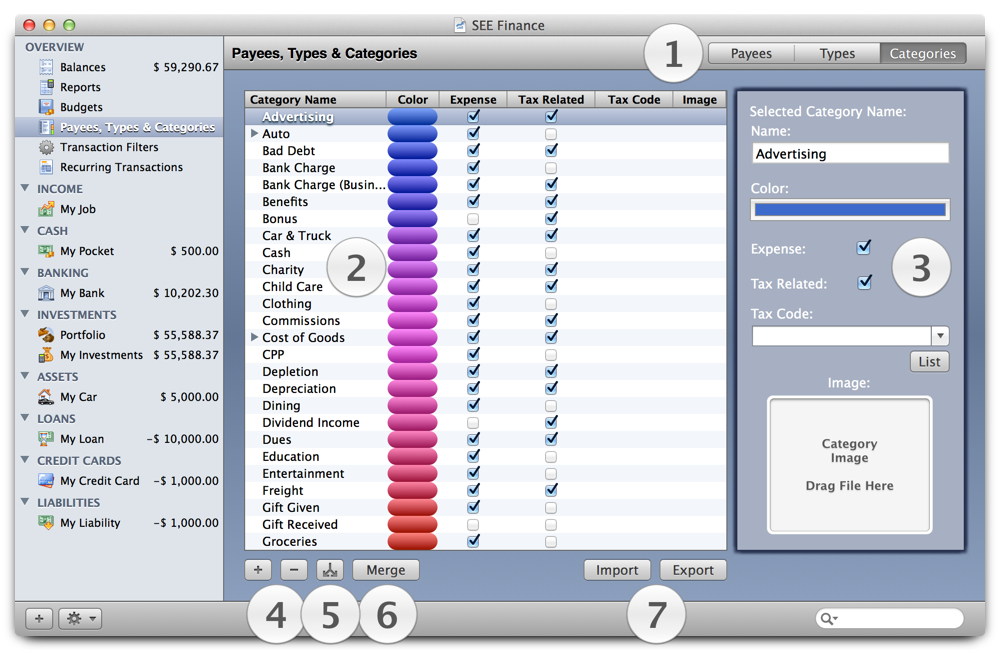Toggle the Expense checkbox for Bonus
Image resolution: width=1000 pixels, height=650 pixels.
(x=472, y=218)
